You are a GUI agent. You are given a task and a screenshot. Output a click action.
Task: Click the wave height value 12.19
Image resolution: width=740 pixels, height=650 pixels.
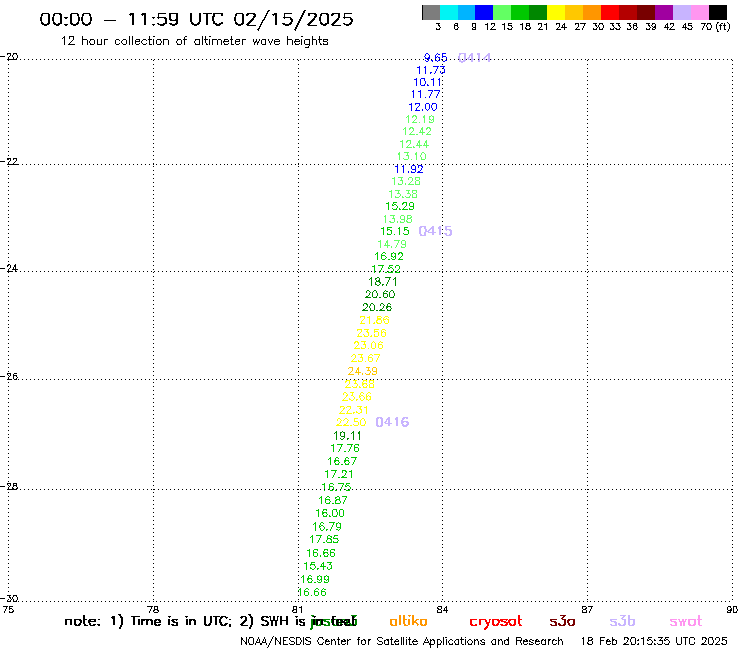pos(420,119)
